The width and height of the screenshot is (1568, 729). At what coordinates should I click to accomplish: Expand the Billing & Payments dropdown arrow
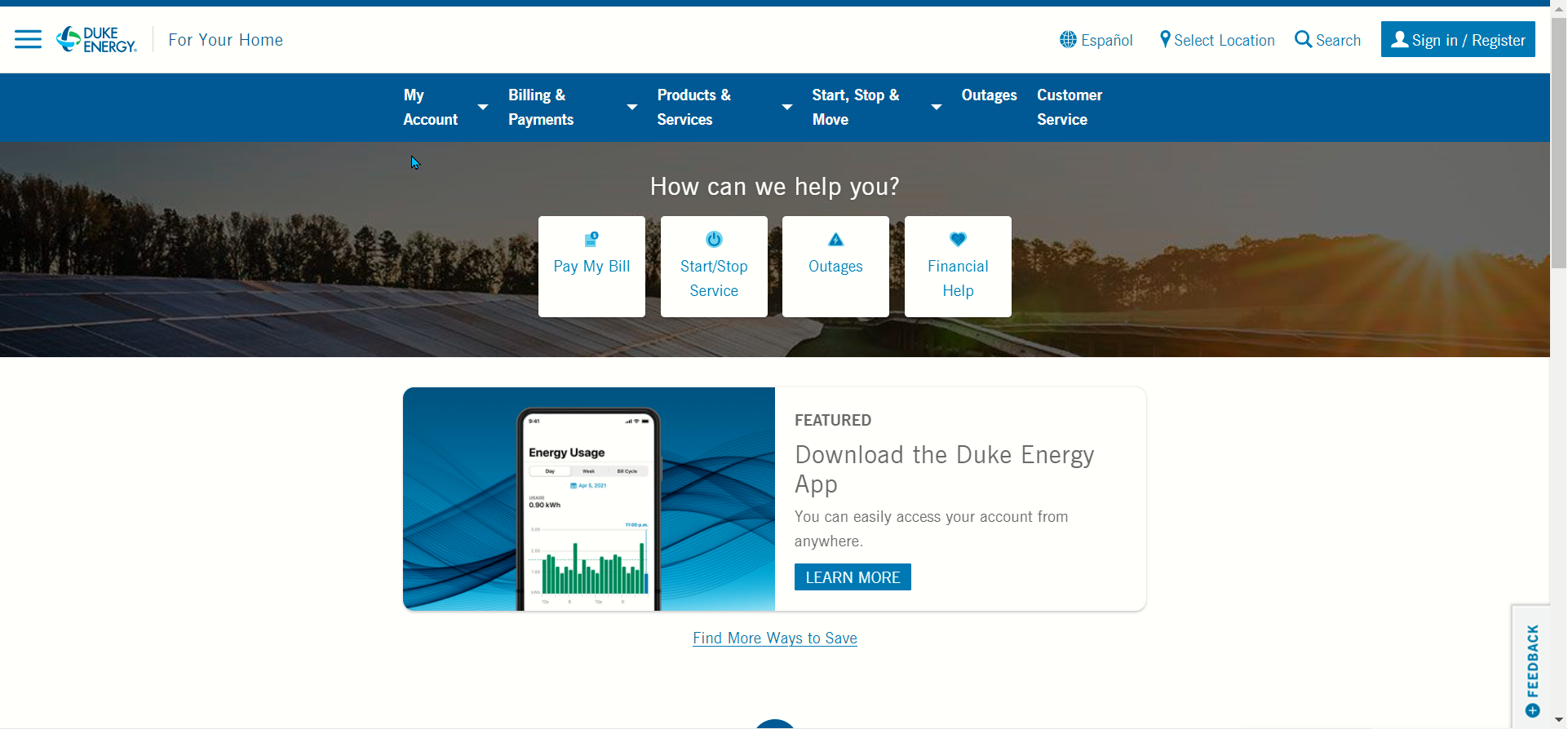[x=632, y=107]
